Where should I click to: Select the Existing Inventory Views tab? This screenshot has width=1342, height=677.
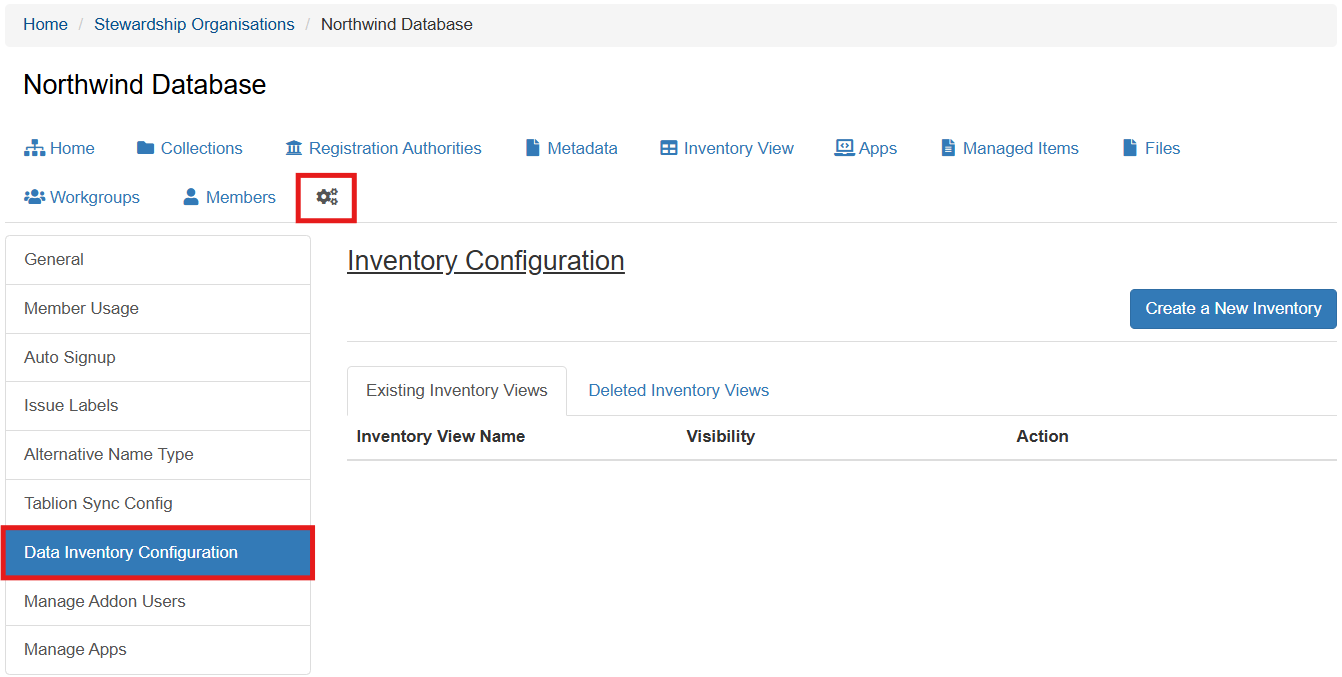(456, 390)
